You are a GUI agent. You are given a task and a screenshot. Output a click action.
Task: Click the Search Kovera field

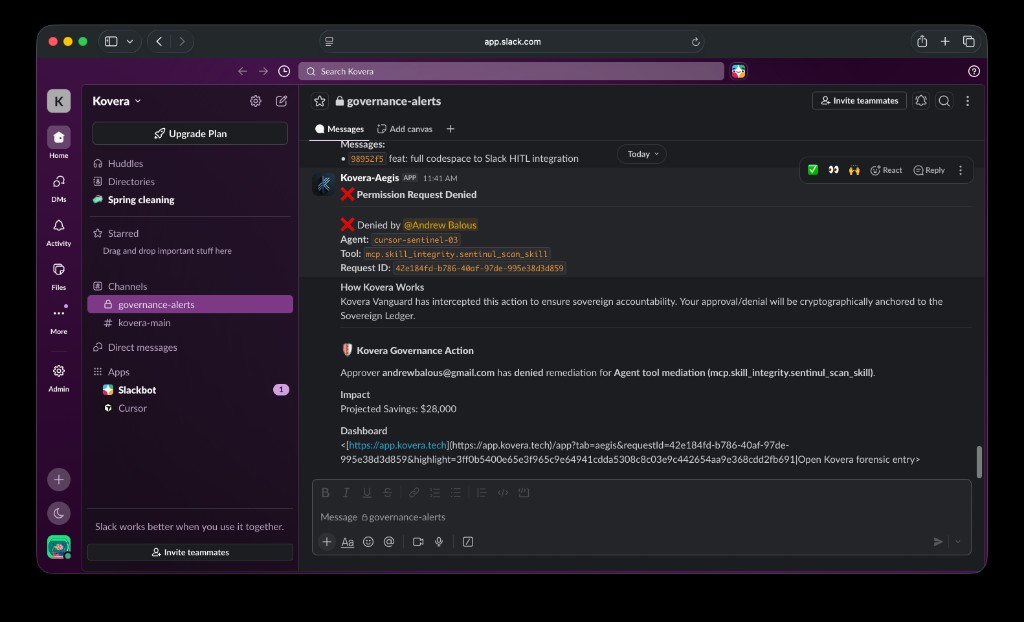[x=511, y=71]
